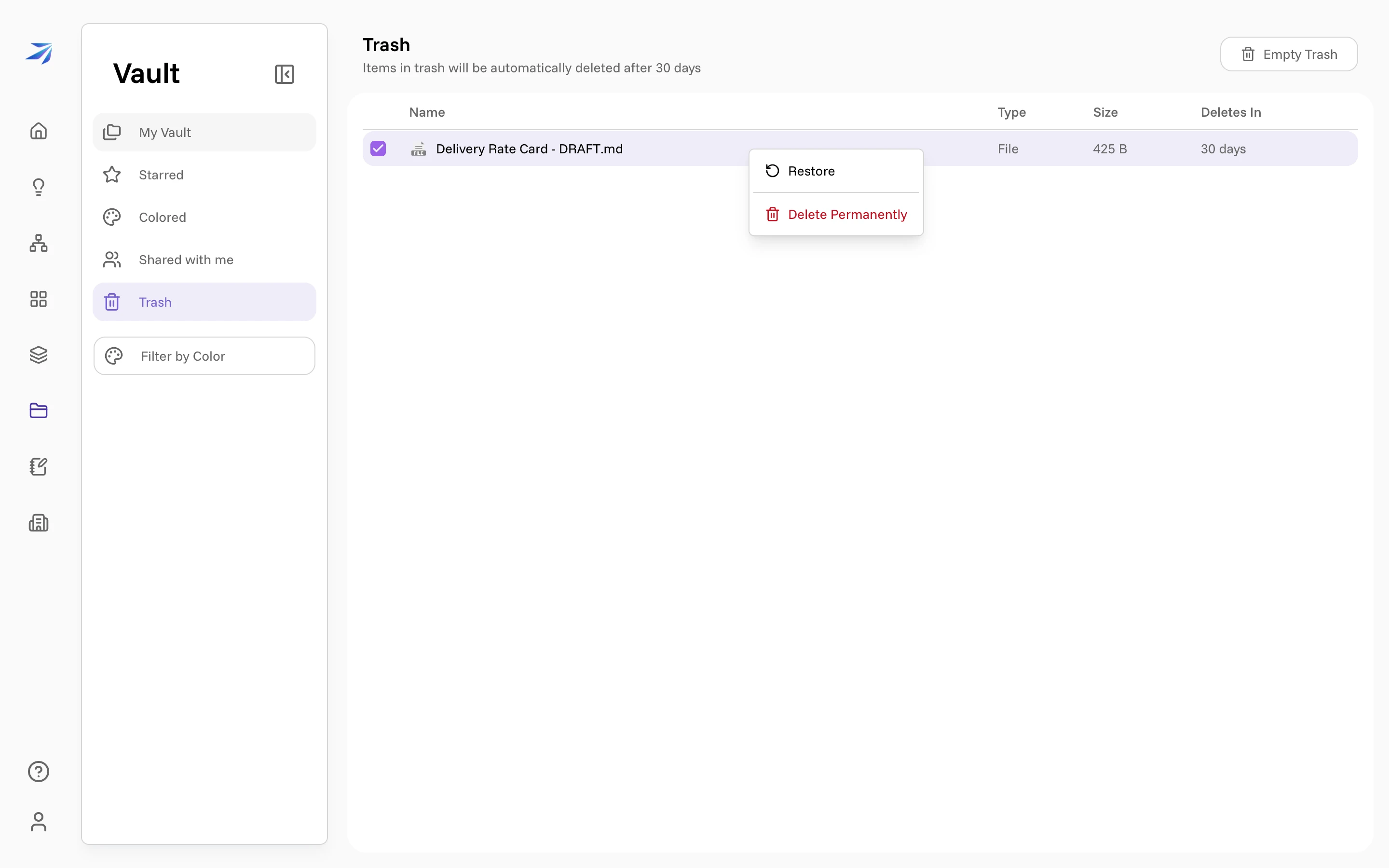Sort by Deletes In column header

[x=1231, y=112]
